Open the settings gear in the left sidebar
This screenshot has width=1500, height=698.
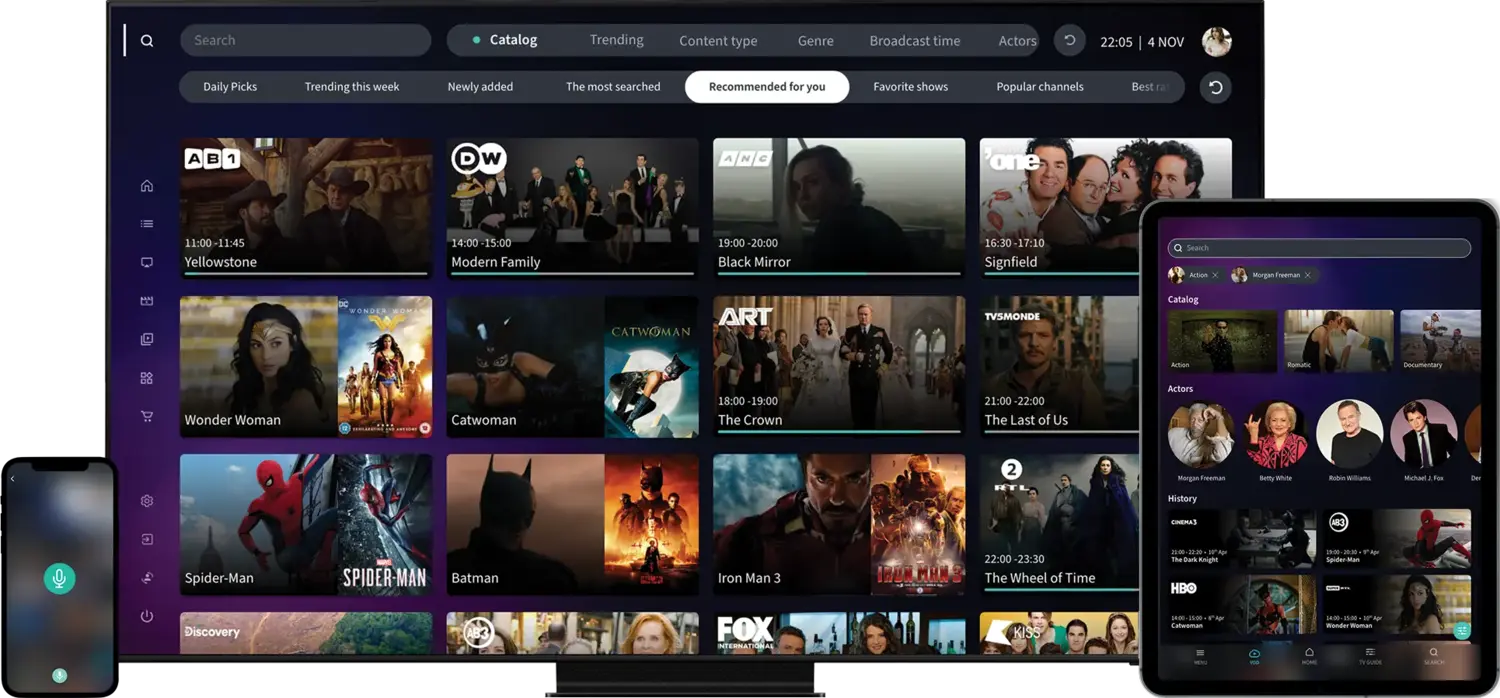[147, 500]
